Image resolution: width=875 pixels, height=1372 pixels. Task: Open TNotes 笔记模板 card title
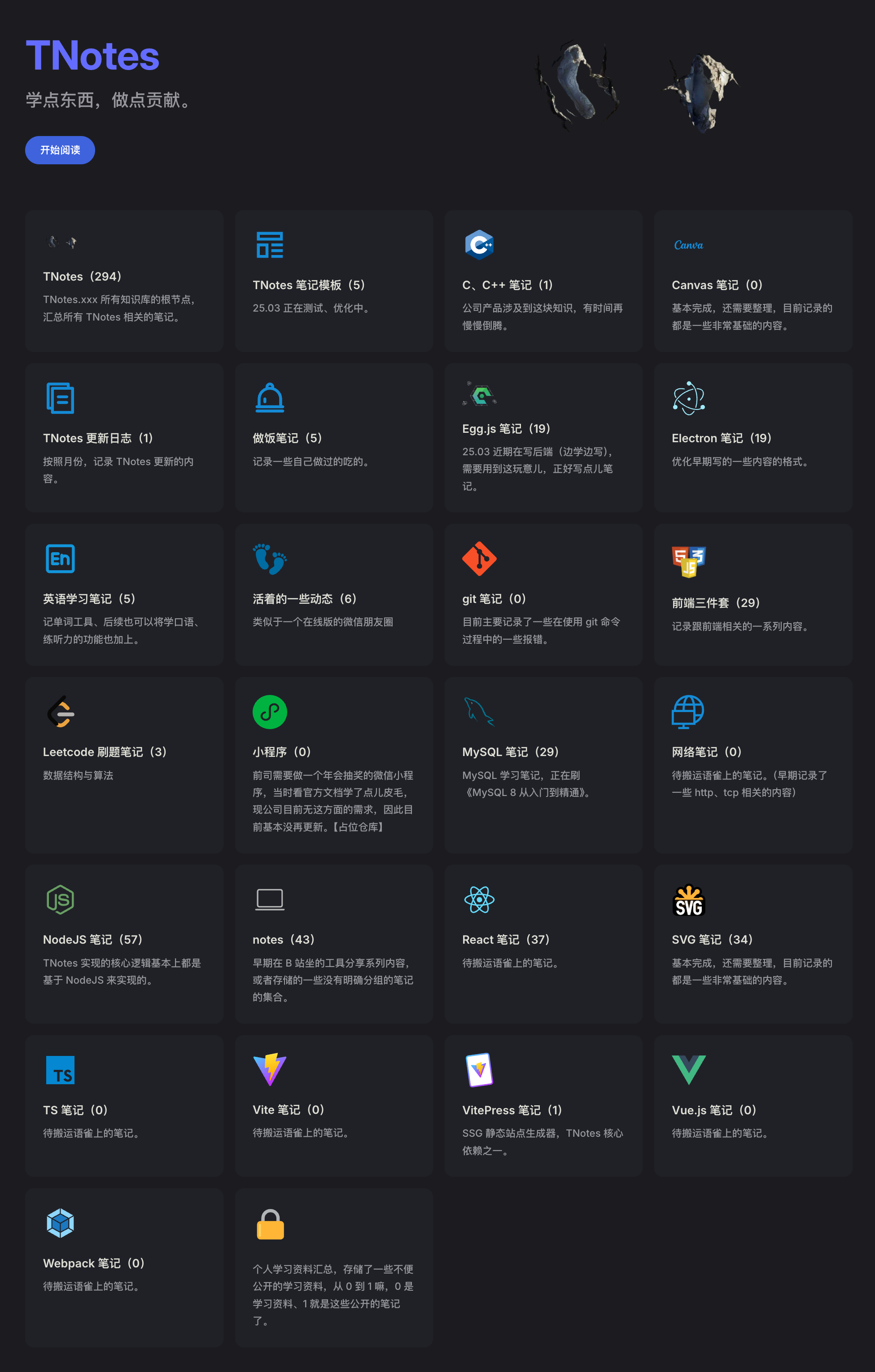tap(309, 285)
